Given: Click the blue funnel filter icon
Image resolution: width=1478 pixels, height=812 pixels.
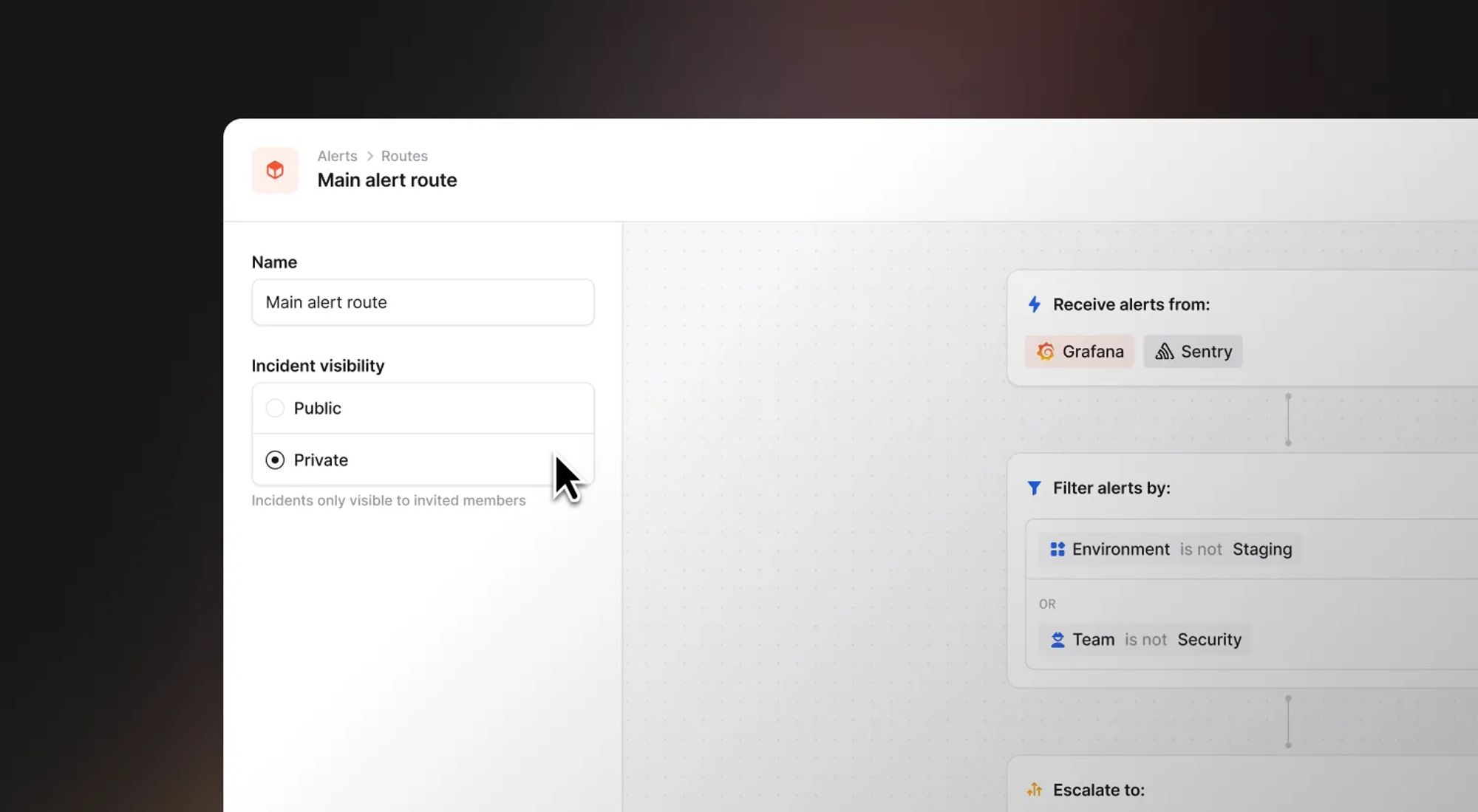Looking at the screenshot, I should (1034, 488).
